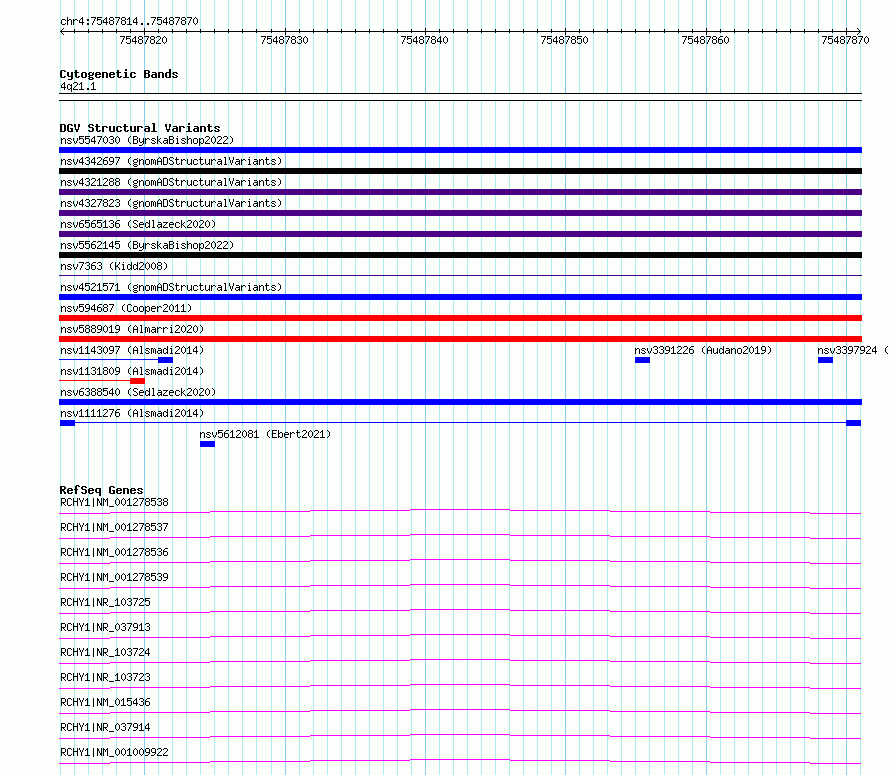890x775 pixels.
Task: Open transcript RCHY1|NM_001278538
Action: [x=114, y=502]
